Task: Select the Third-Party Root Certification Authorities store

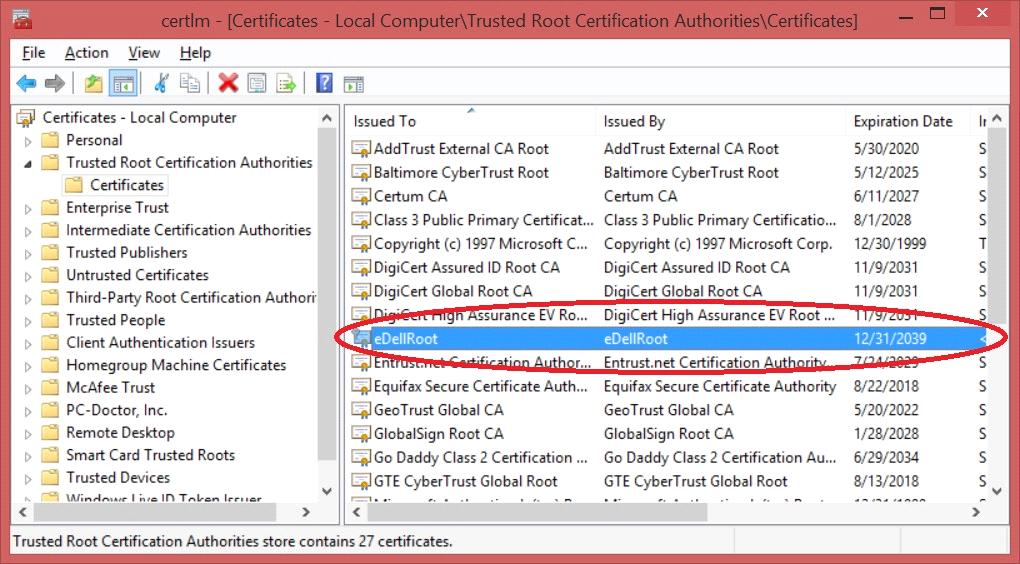Action: (x=191, y=298)
